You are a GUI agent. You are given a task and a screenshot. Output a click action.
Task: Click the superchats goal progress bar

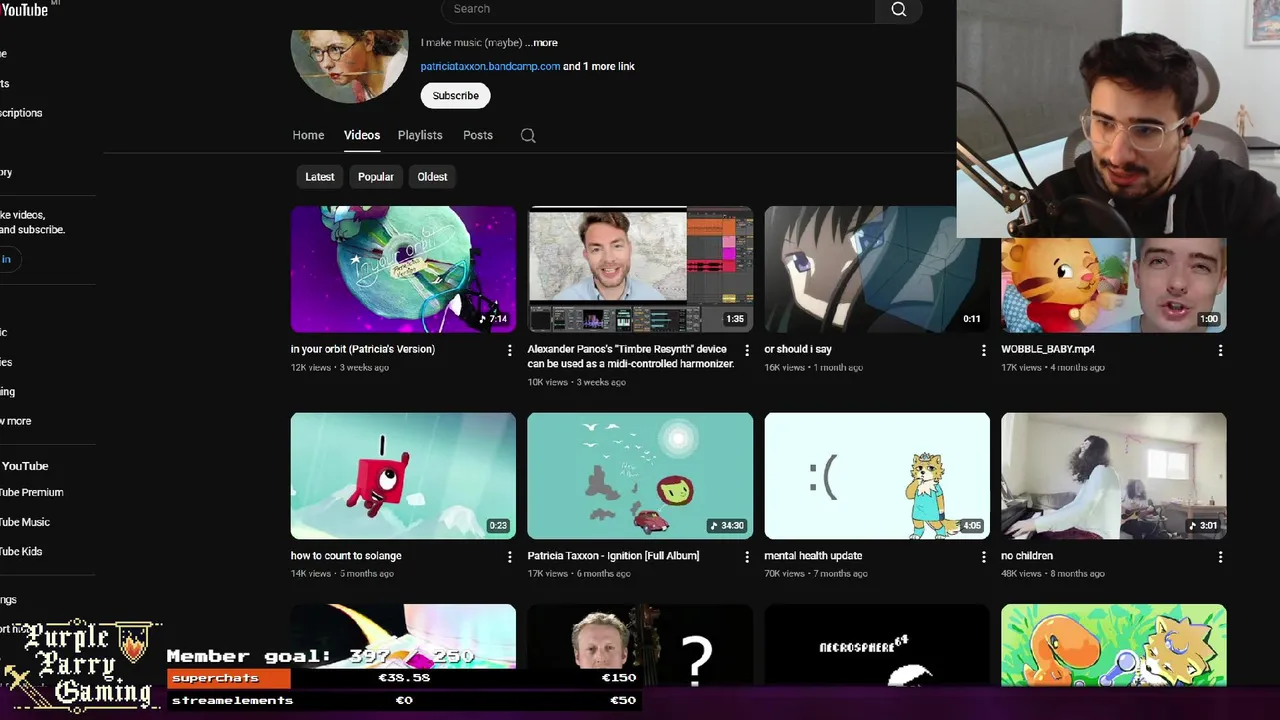[x=404, y=678]
